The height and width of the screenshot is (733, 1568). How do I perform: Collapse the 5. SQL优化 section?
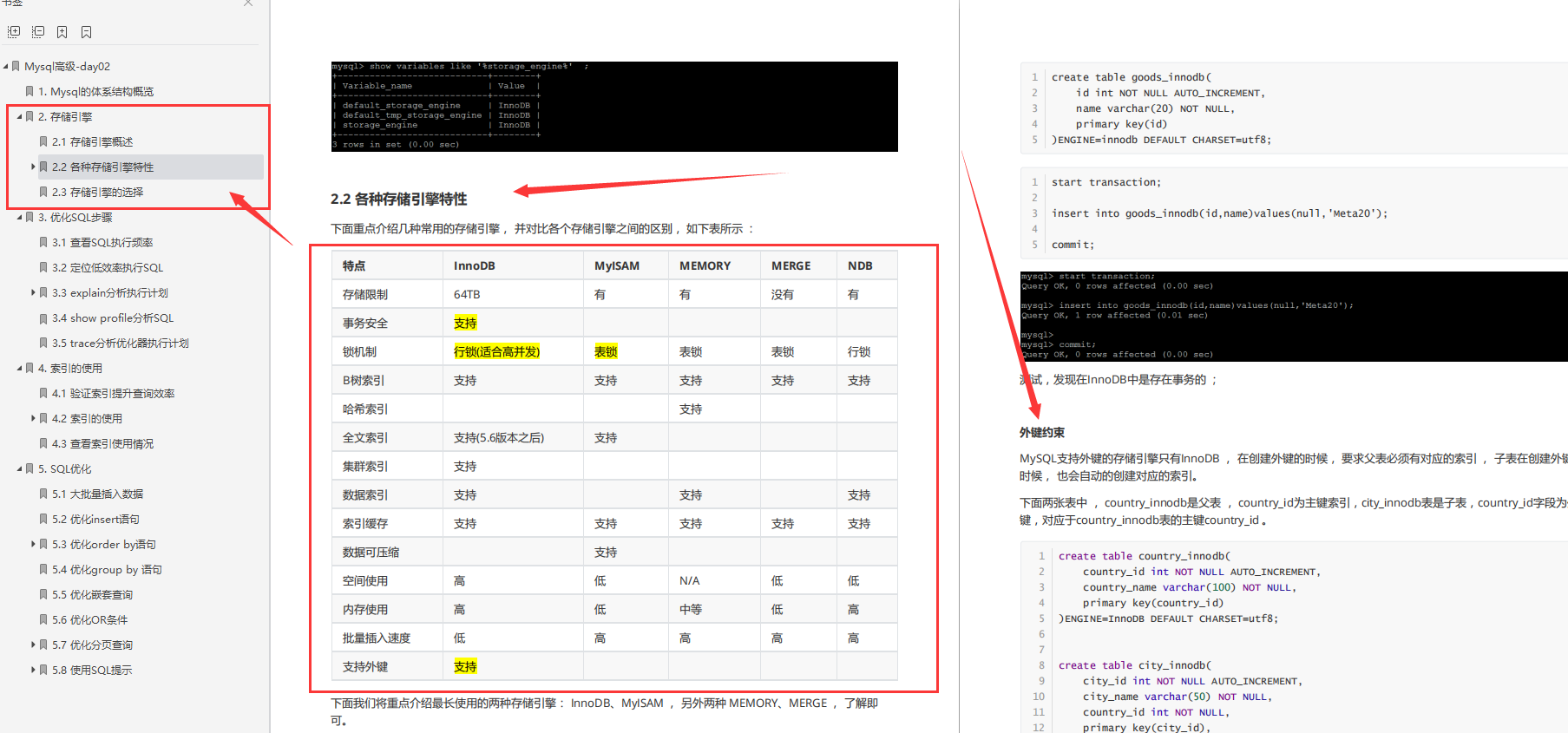pos(19,468)
